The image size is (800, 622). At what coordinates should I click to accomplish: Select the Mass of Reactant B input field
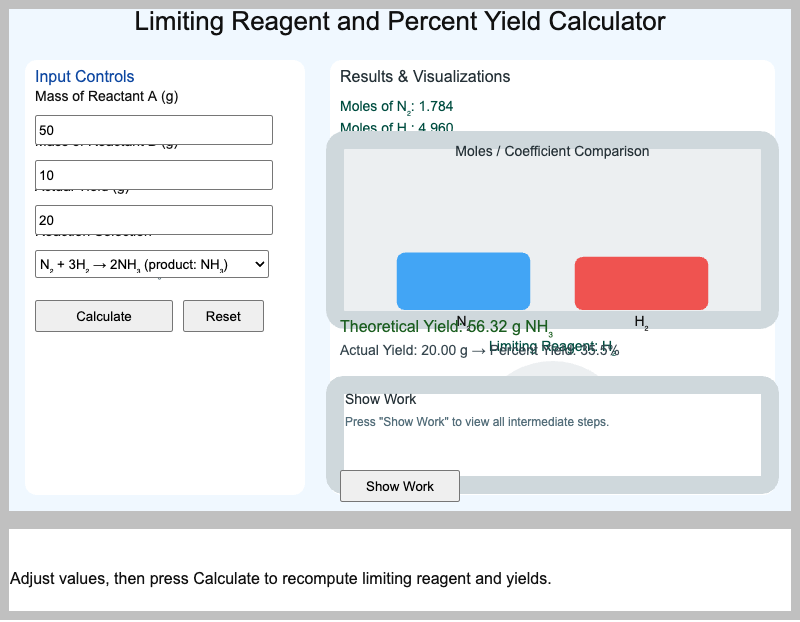coord(149,174)
